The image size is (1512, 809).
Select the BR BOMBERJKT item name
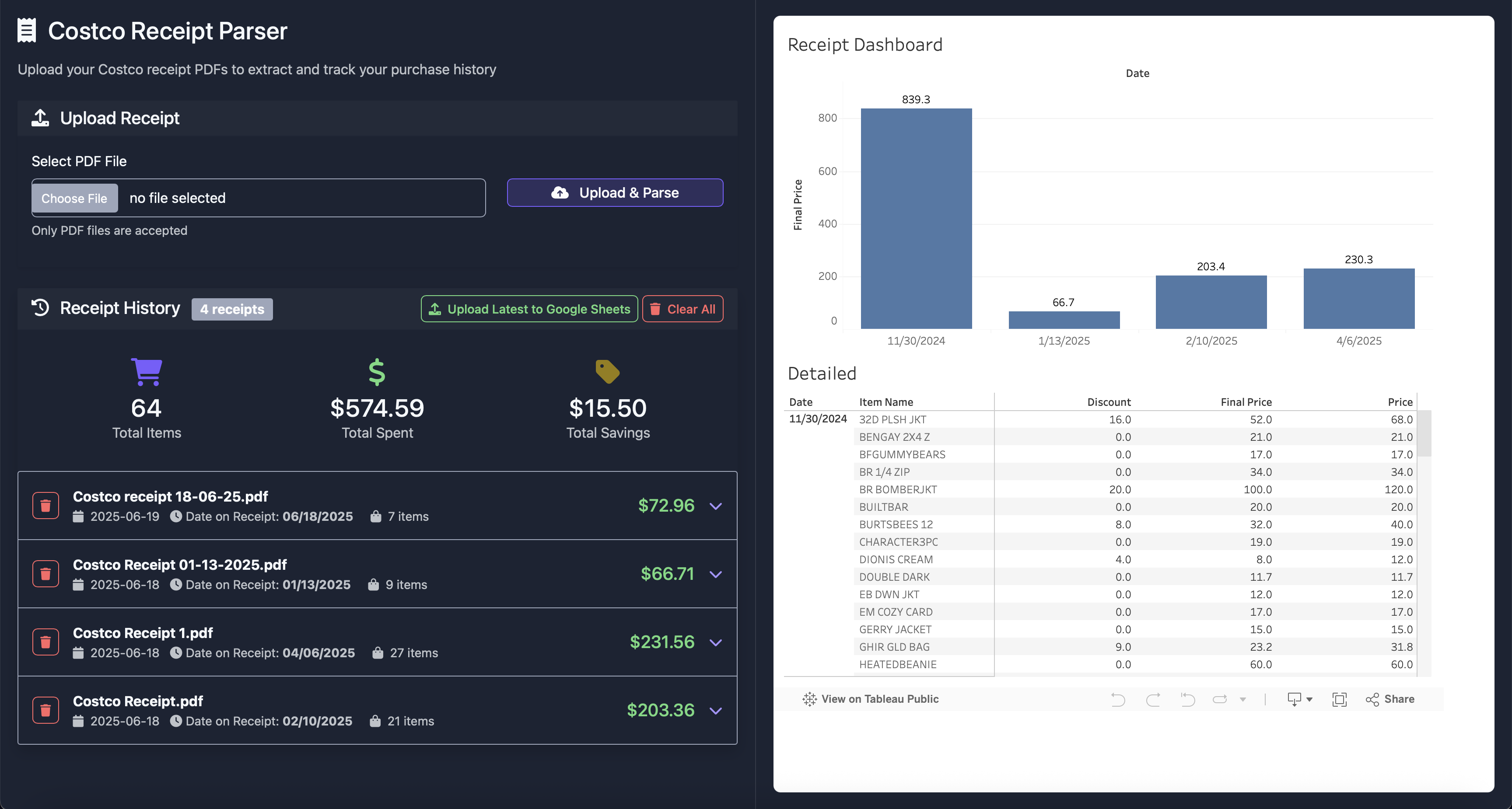898,489
